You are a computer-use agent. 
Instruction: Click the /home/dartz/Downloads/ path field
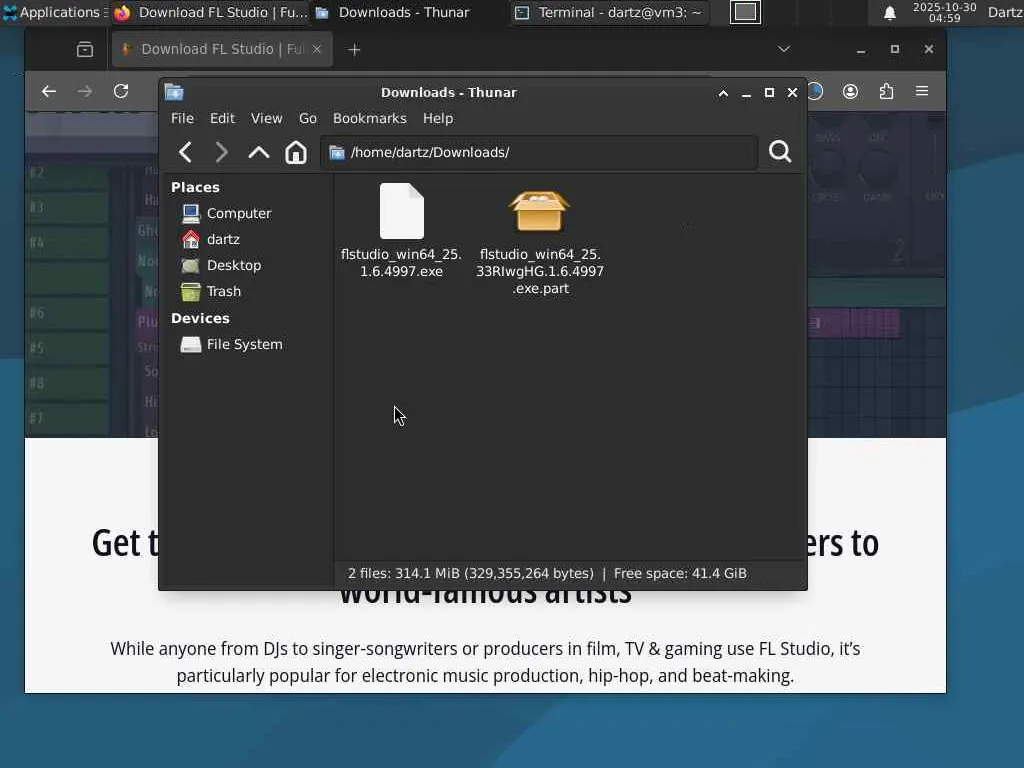click(539, 153)
